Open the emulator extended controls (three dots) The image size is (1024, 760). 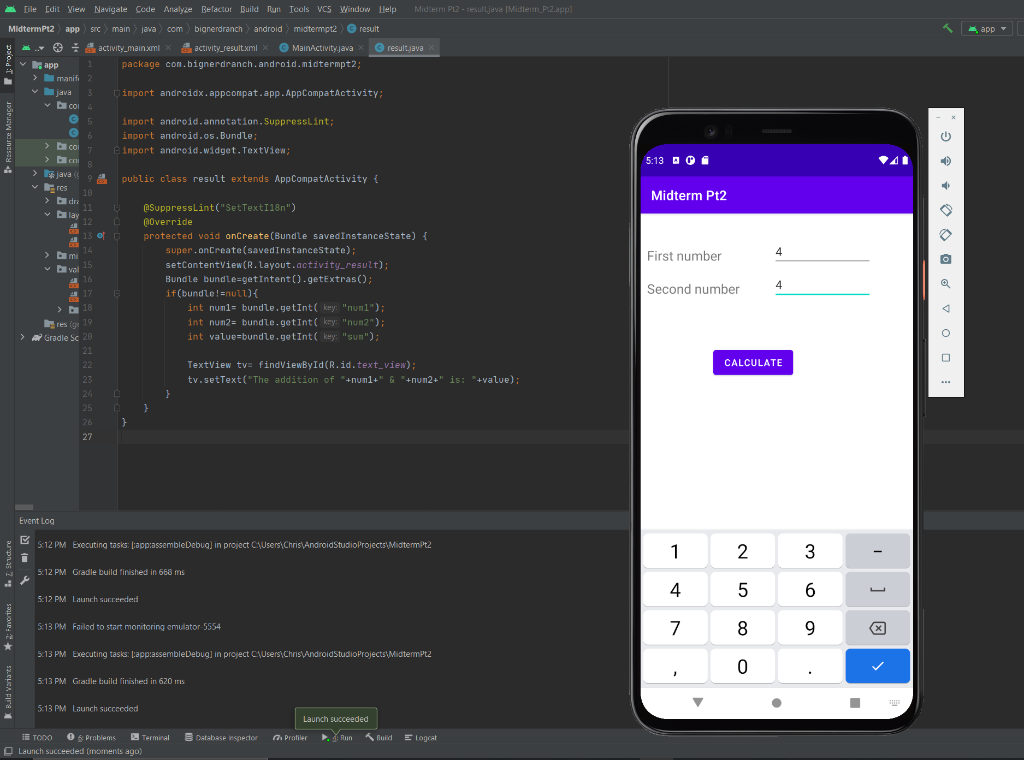point(946,382)
